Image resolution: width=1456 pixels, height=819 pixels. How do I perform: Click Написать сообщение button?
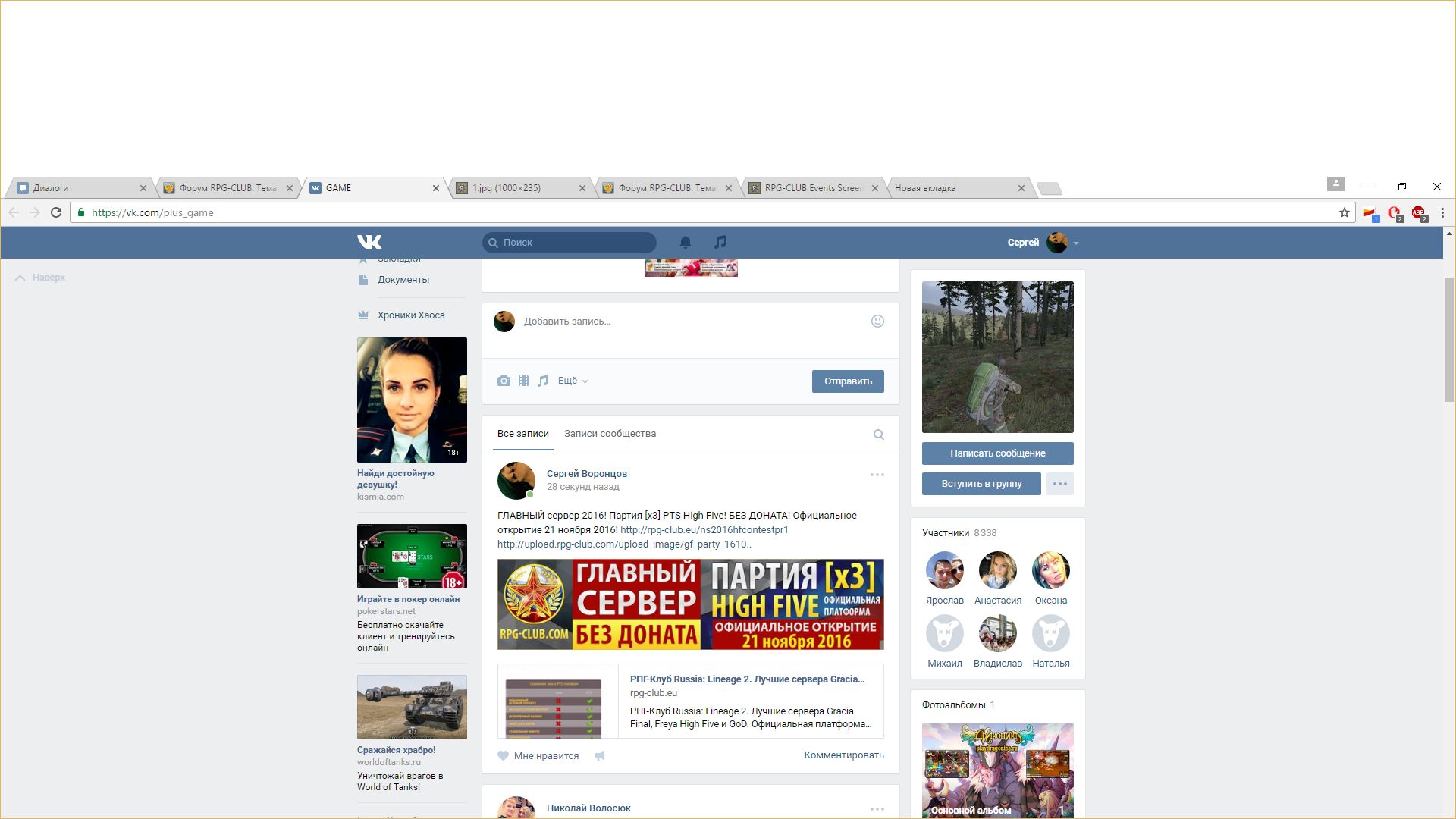[x=997, y=453]
